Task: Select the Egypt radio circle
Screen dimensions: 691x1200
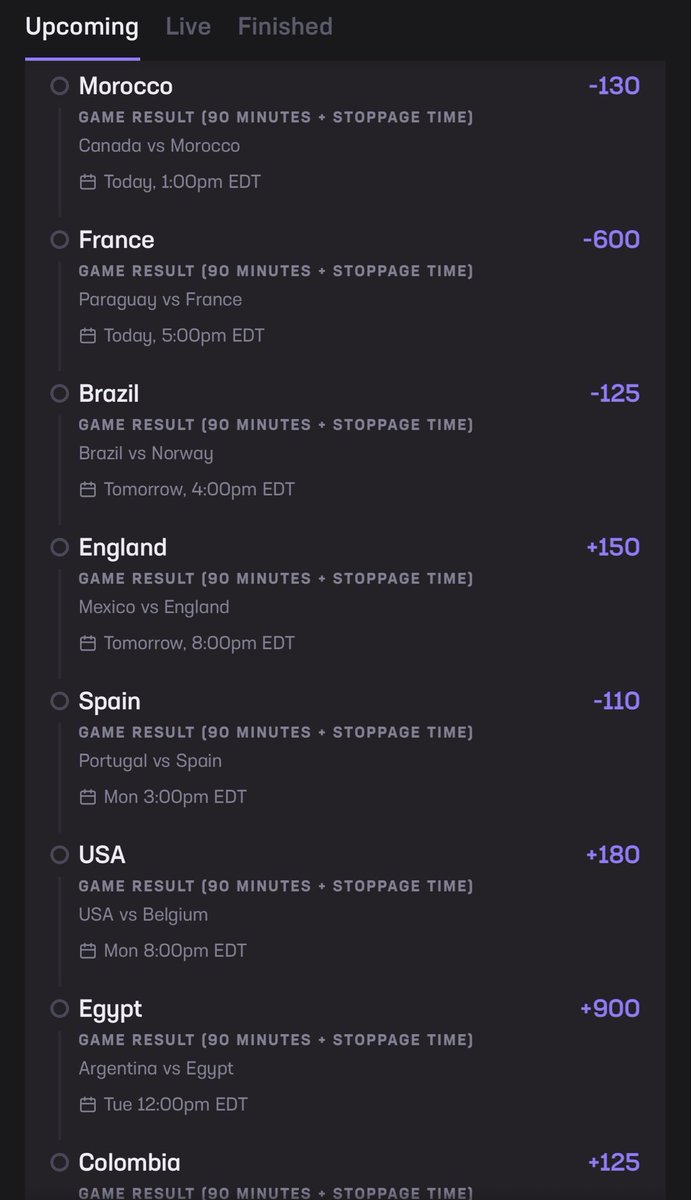Action: pyautogui.click(x=60, y=1008)
